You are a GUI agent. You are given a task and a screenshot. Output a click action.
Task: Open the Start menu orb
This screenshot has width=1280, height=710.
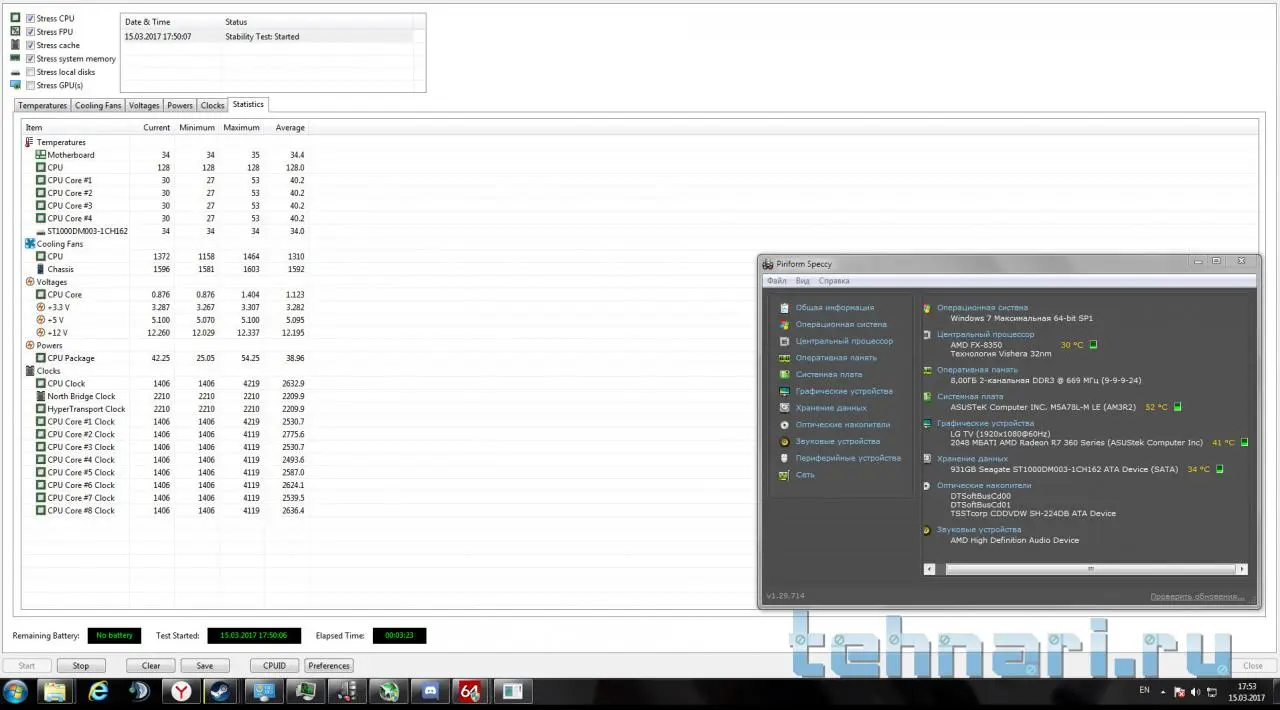pyautogui.click(x=15, y=691)
